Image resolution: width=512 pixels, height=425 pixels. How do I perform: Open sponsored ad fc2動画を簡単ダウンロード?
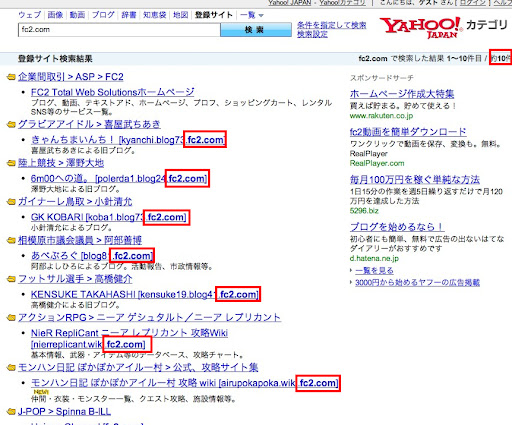click(x=408, y=132)
